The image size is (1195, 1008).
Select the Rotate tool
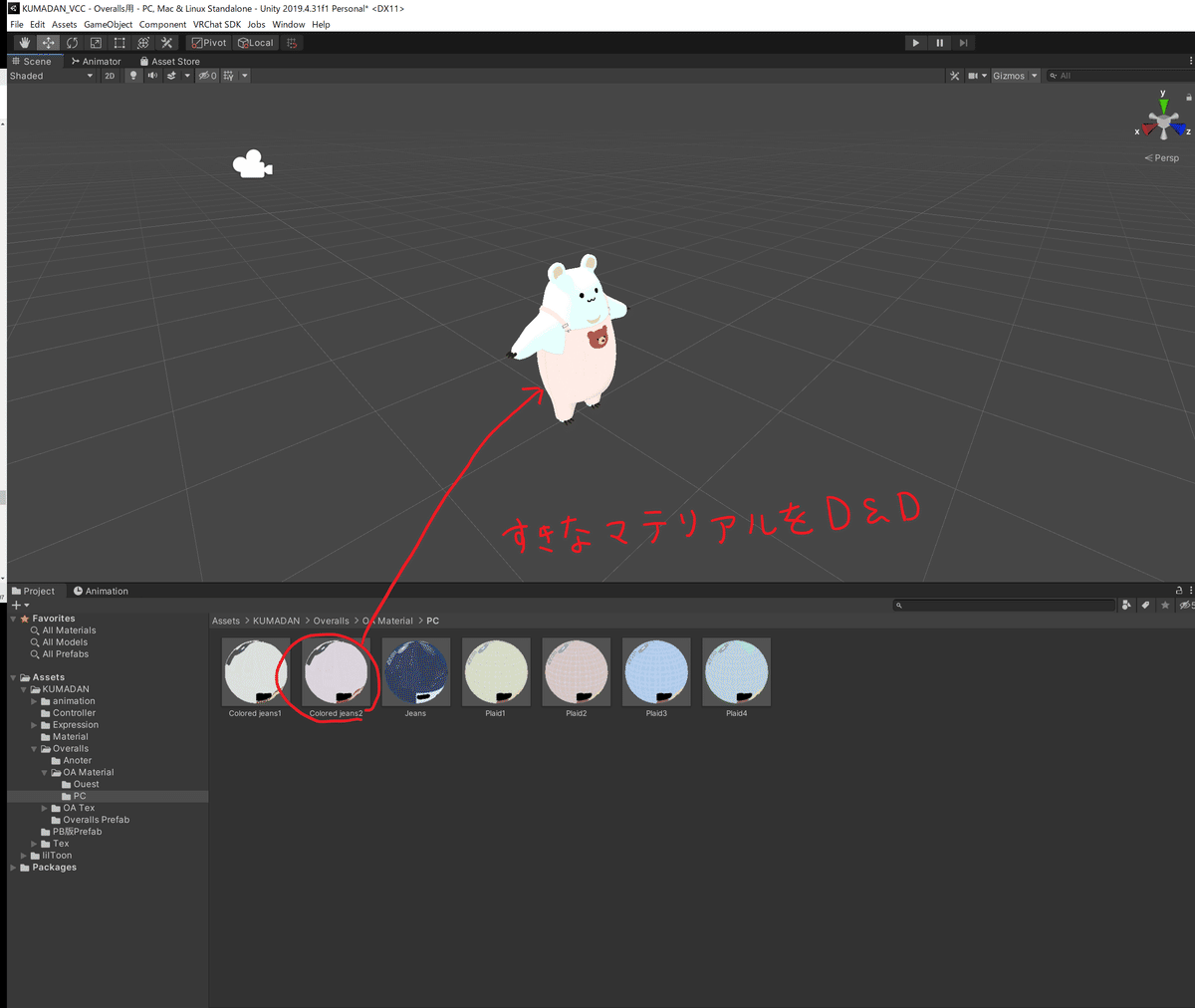pos(72,43)
